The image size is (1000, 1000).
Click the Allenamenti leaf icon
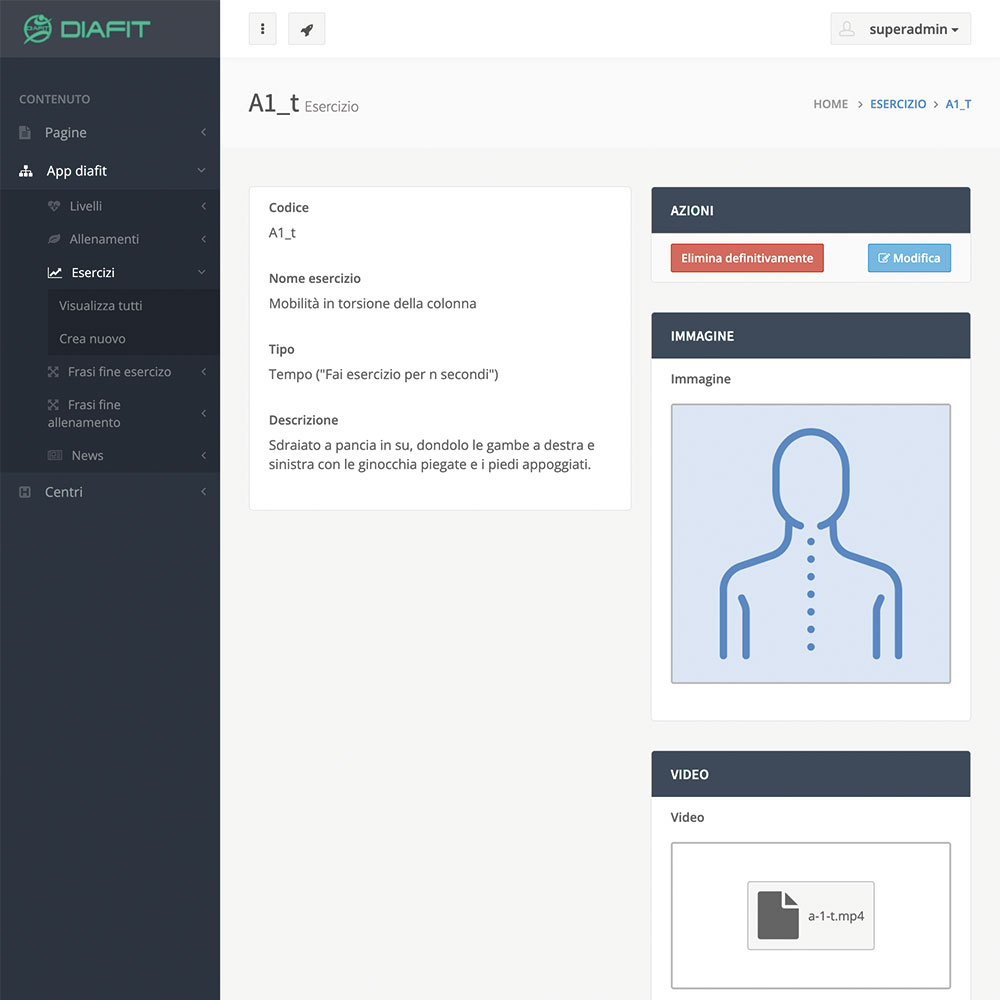click(54, 239)
